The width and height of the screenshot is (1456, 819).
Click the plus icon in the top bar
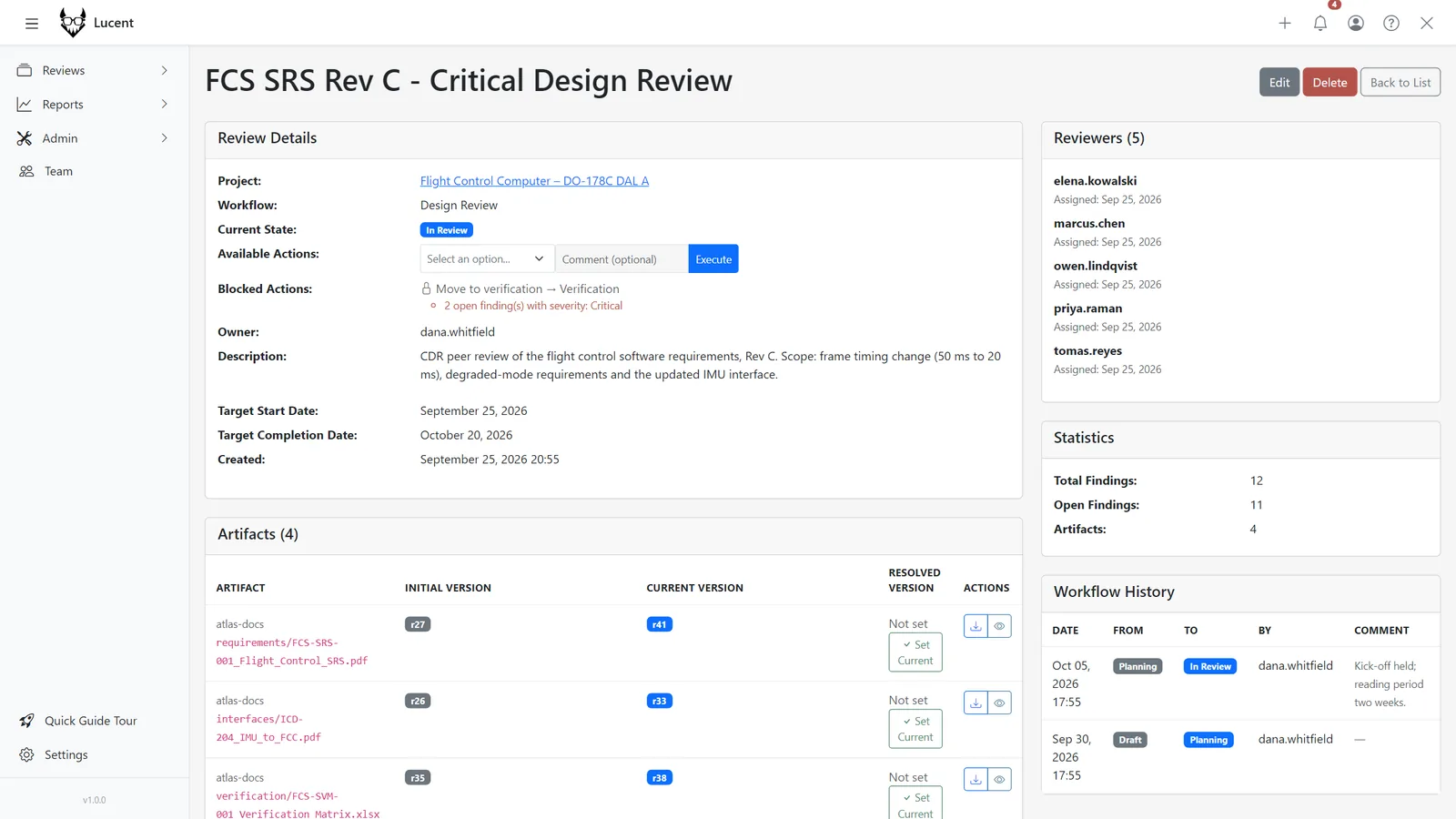(x=1285, y=23)
